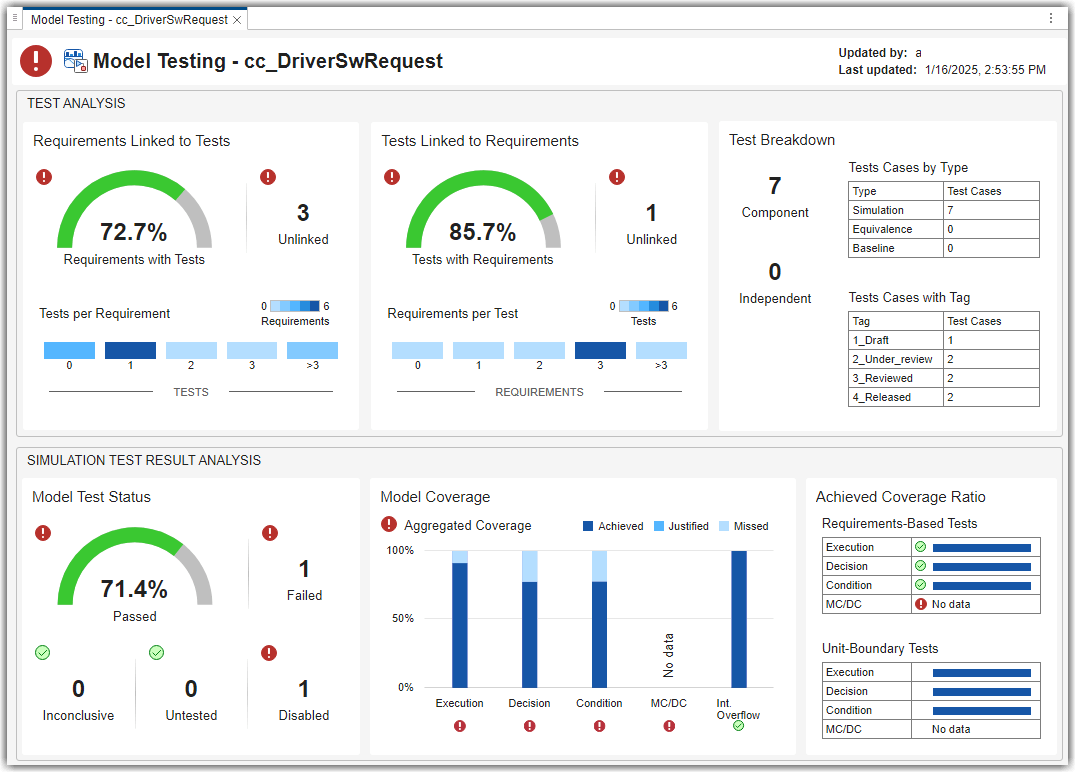Click red warning icon above 3 Unlinked requirements
1076x773 pixels.
pyautogui.click(x=268, y=177)
